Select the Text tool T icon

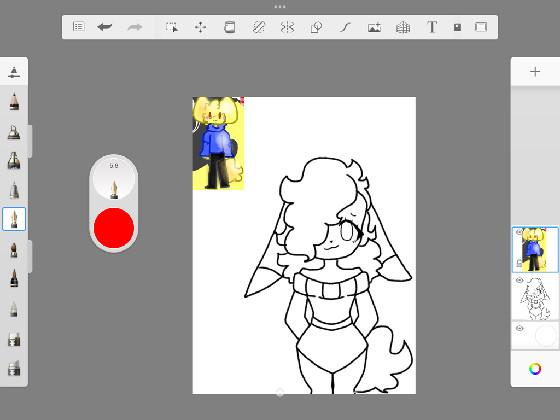click(x=432, y=27)
